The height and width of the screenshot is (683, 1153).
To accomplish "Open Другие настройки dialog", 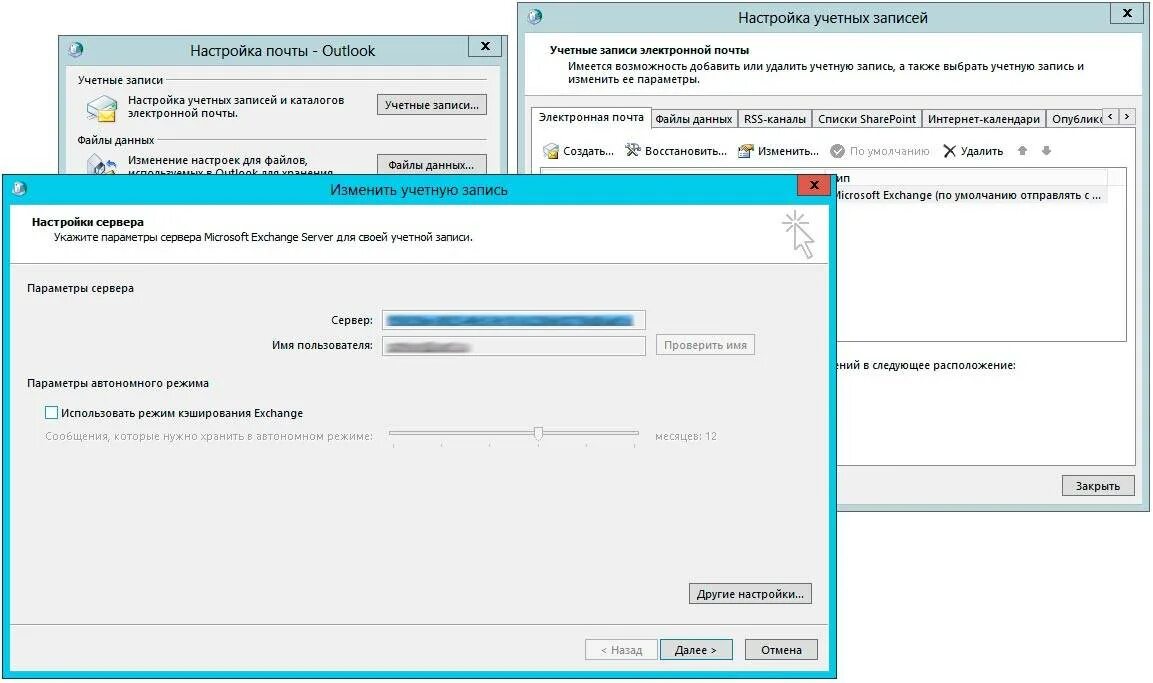I will [750, 594].
